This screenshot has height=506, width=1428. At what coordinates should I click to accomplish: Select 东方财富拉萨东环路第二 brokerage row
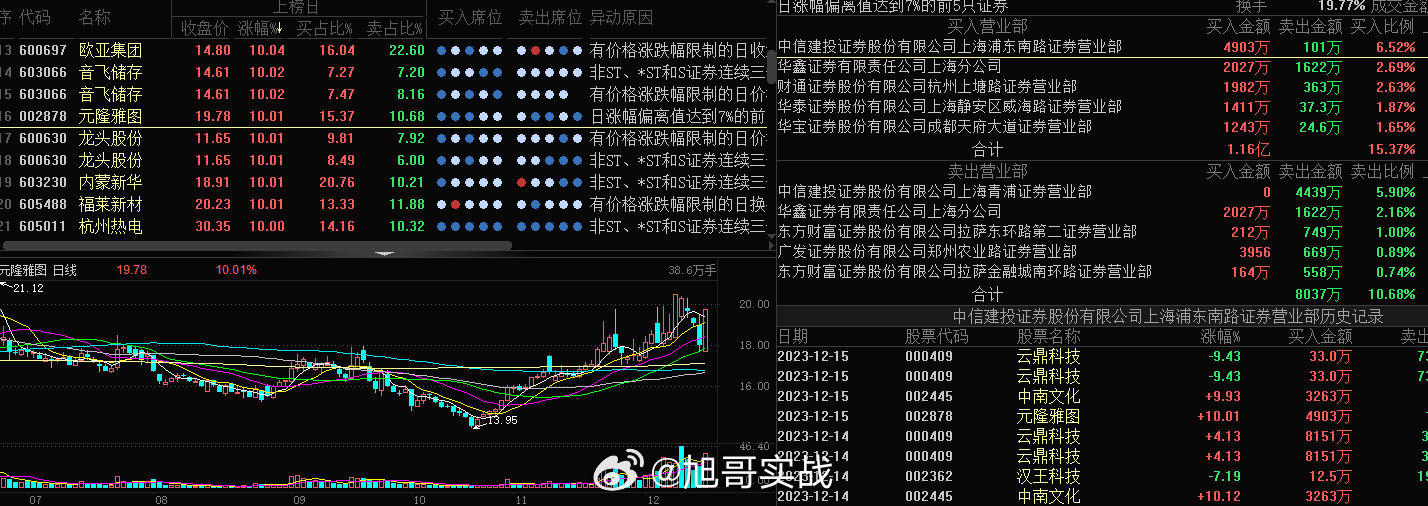[x=1102, y=232]
